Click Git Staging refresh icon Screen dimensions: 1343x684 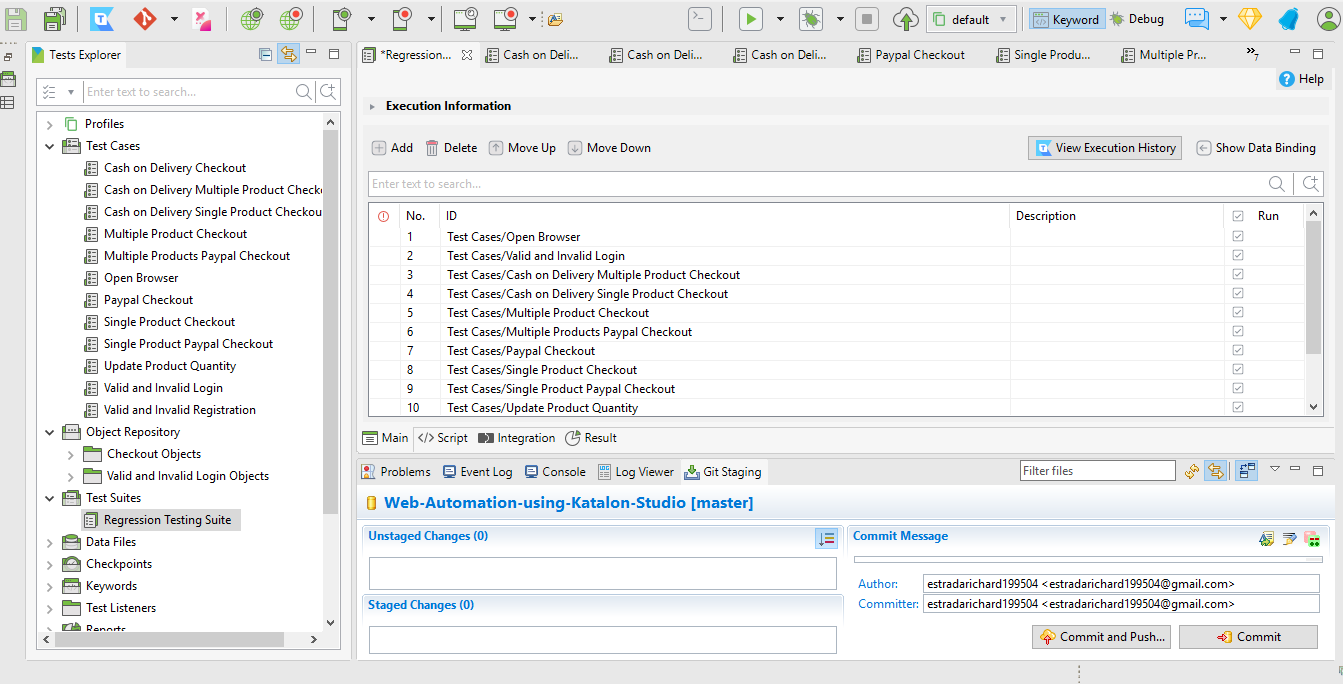tap(1192, 471)
